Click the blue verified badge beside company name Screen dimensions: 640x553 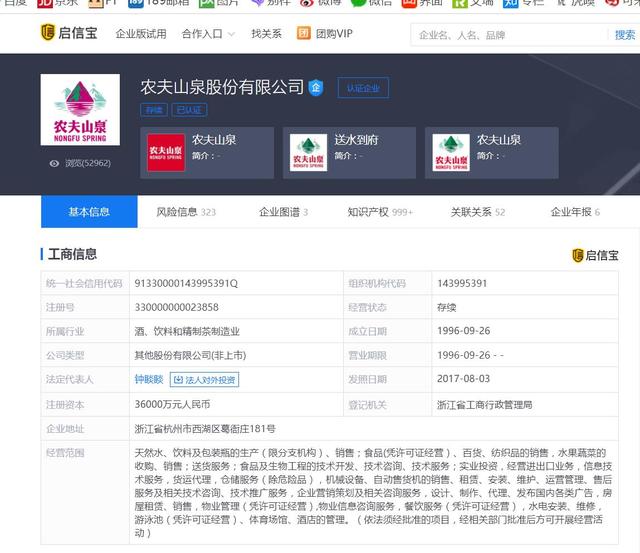coord(316,87)
